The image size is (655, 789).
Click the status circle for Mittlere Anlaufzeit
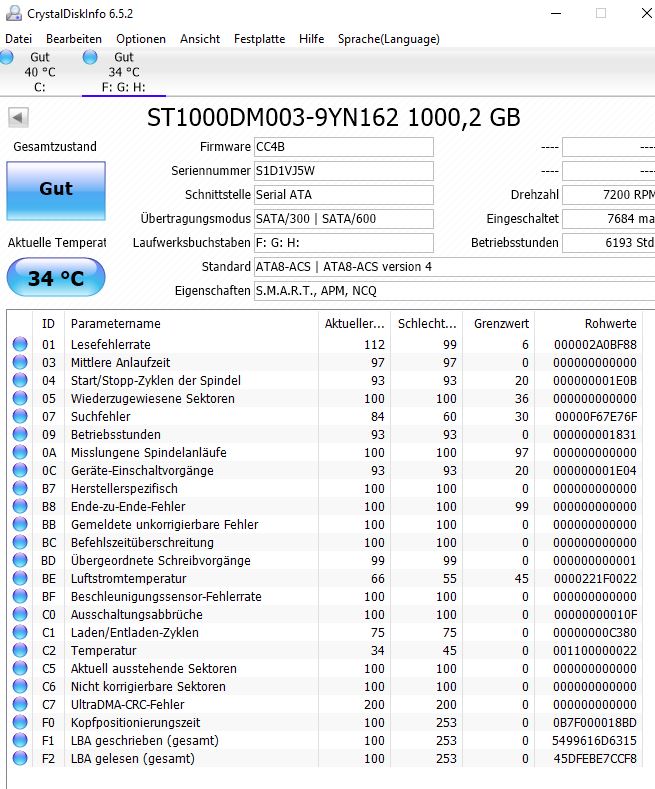pyautogui.click(x=20, y=362)
